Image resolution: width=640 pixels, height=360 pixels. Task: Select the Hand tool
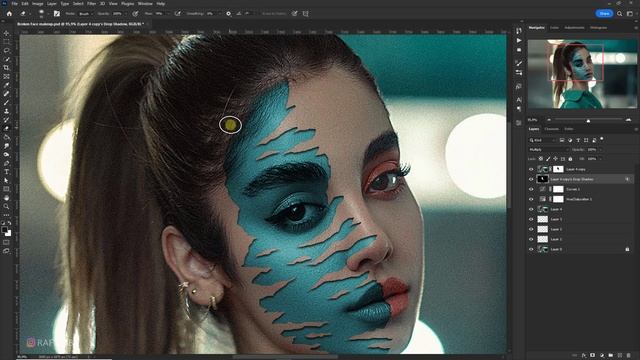point(6,198)
